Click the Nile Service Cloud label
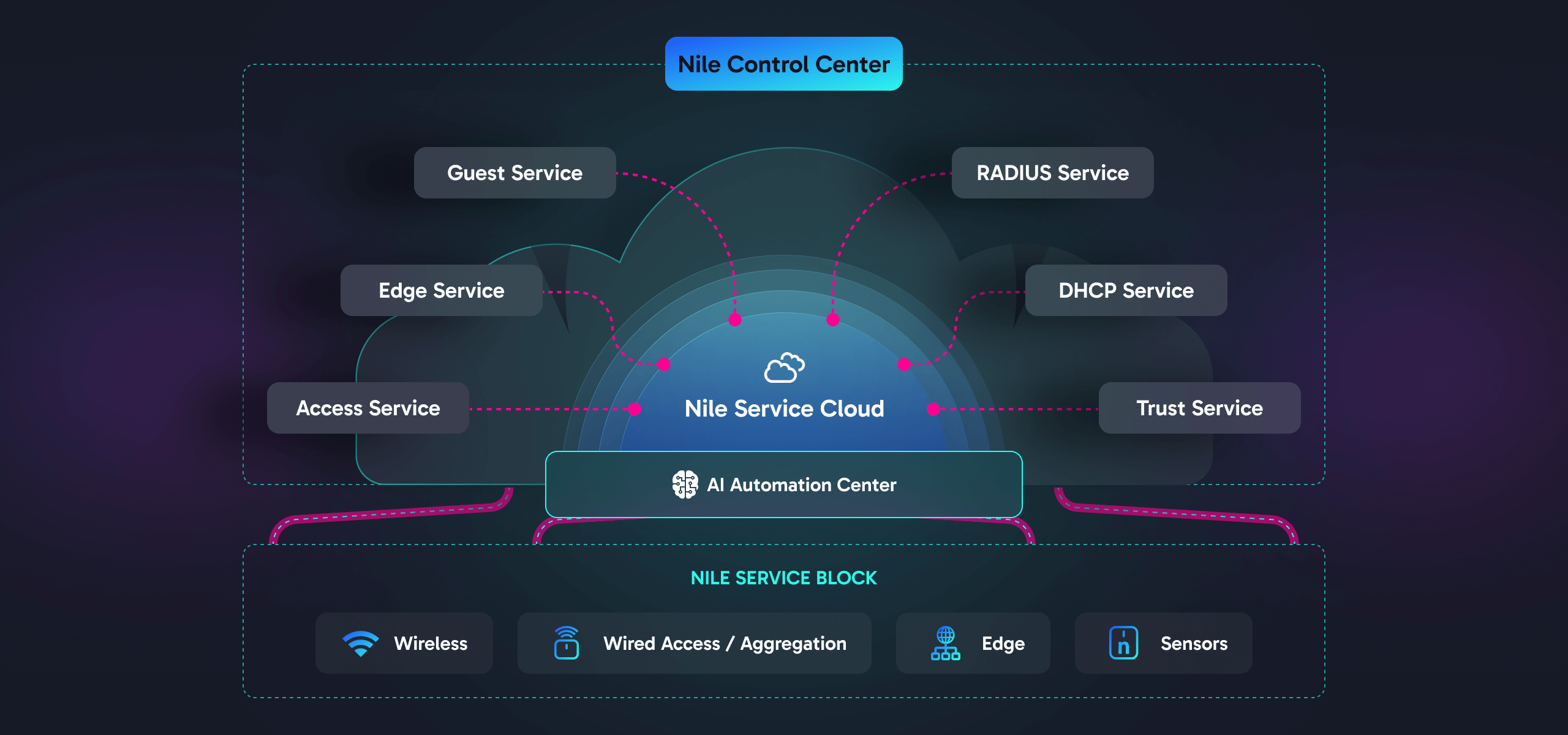 click(x=784, y=409)
